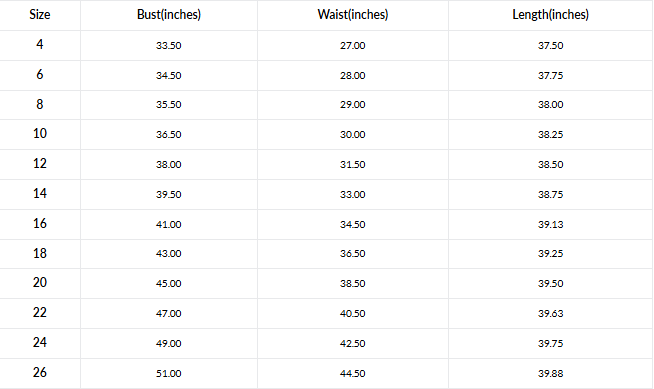
Task: Click the Size column header
Action: click(x=40, y=15)
